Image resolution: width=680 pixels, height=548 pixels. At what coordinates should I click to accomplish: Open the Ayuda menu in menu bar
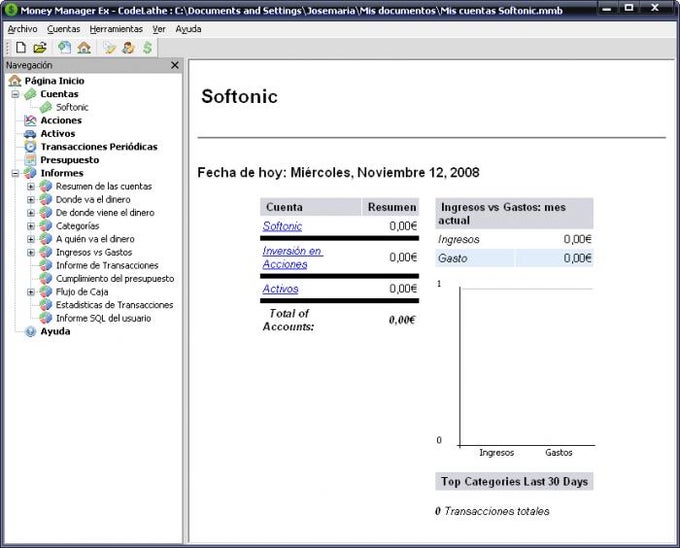[x=188, y=29]
